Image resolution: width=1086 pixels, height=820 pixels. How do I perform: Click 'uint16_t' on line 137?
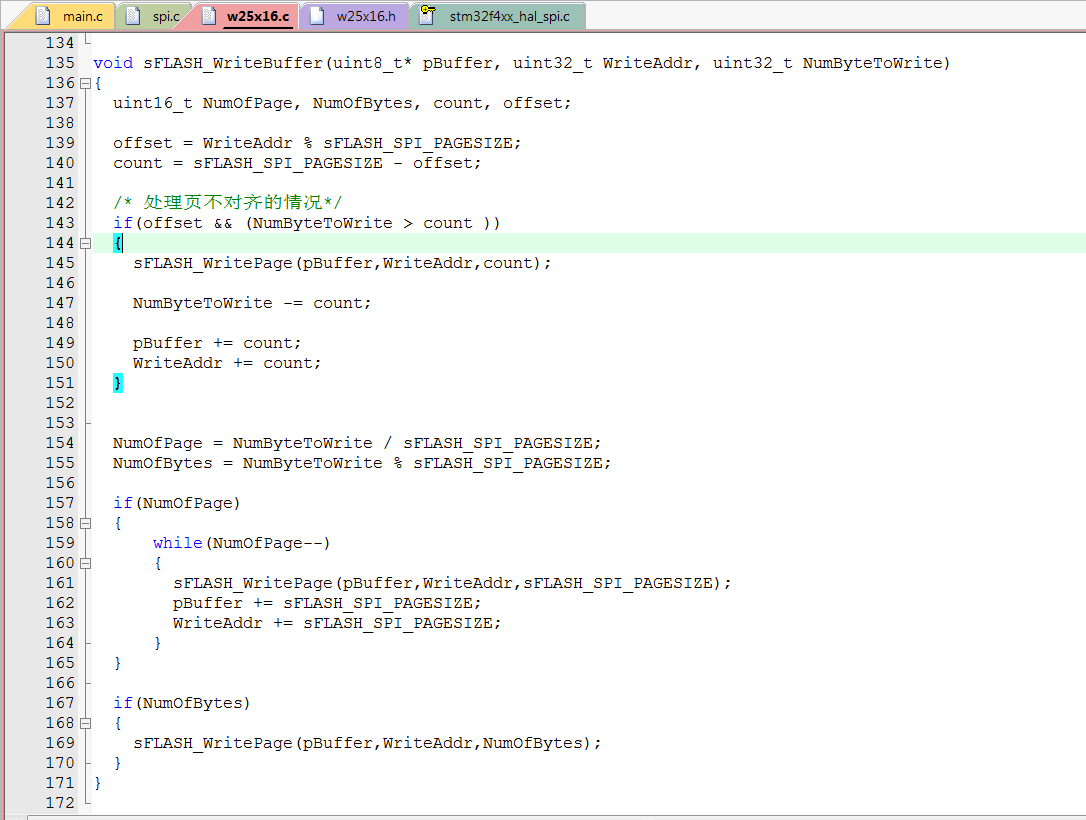click(x=152, y=103)
